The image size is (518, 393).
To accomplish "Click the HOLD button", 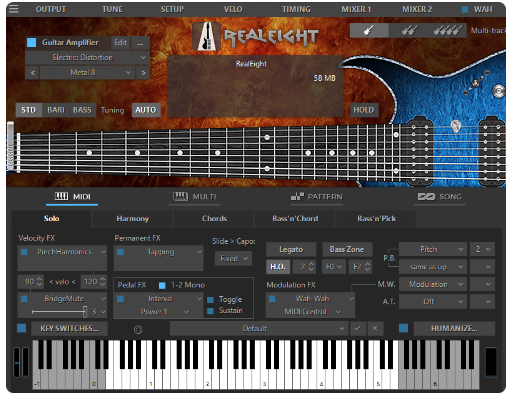I will 364,110.
